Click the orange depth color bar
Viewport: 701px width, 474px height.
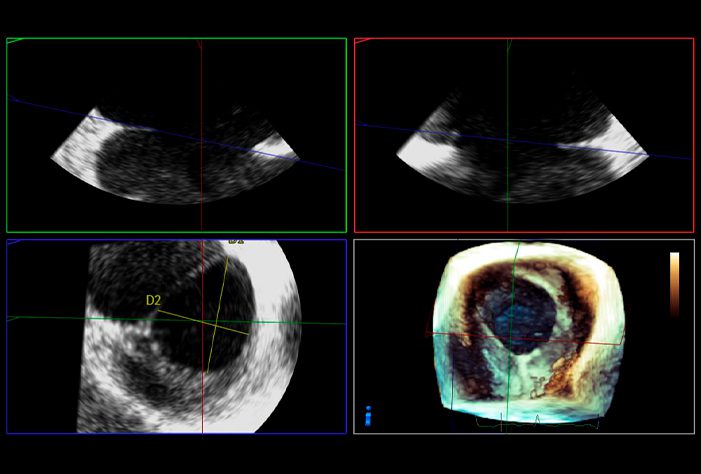674,284
